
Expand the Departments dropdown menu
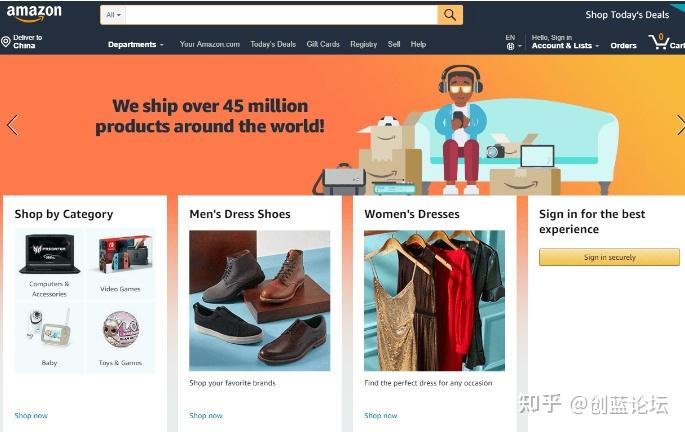(x=136, y=45)
